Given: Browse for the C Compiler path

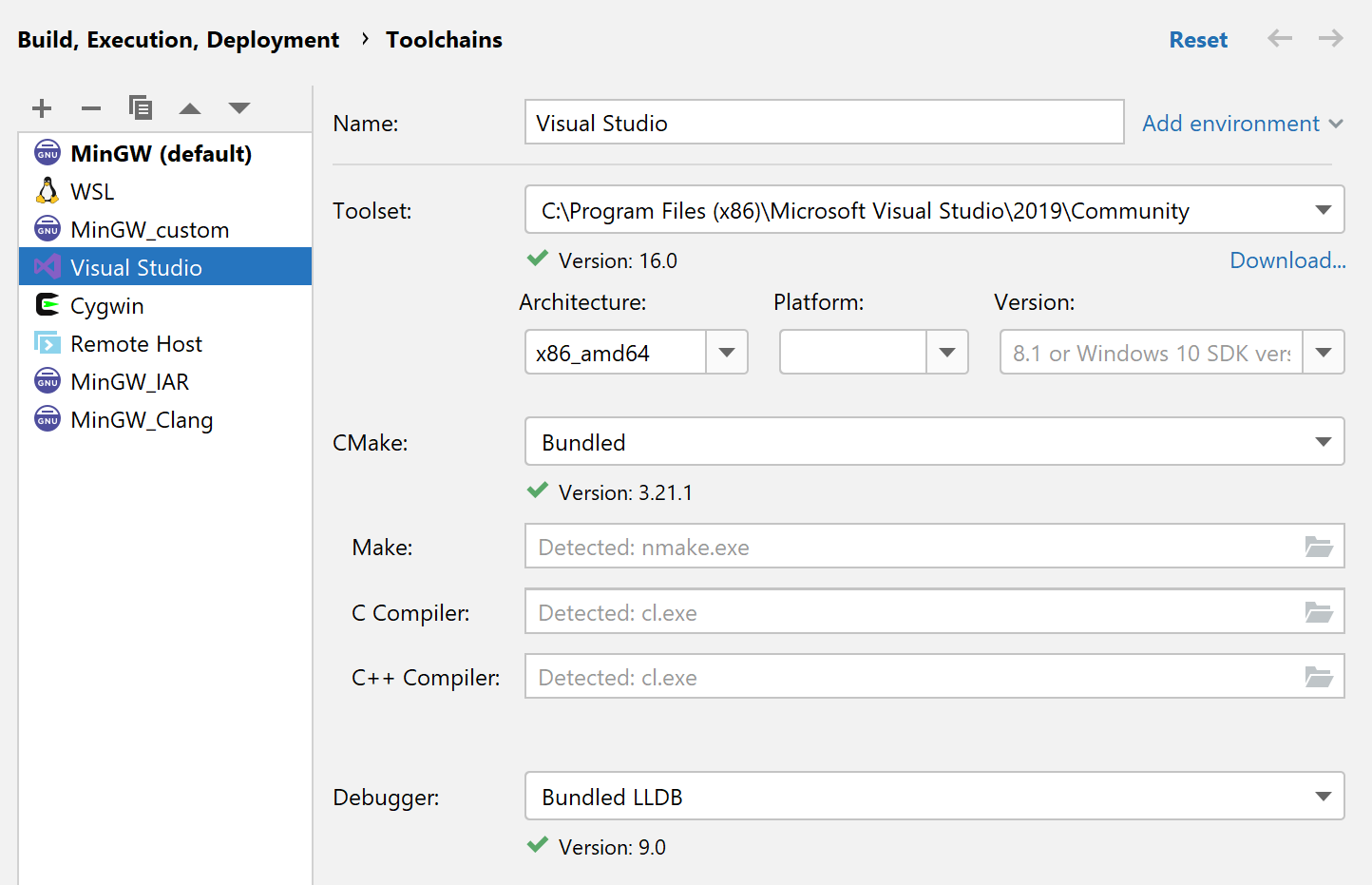Looking at the screenshot, I should (1319, 611).
